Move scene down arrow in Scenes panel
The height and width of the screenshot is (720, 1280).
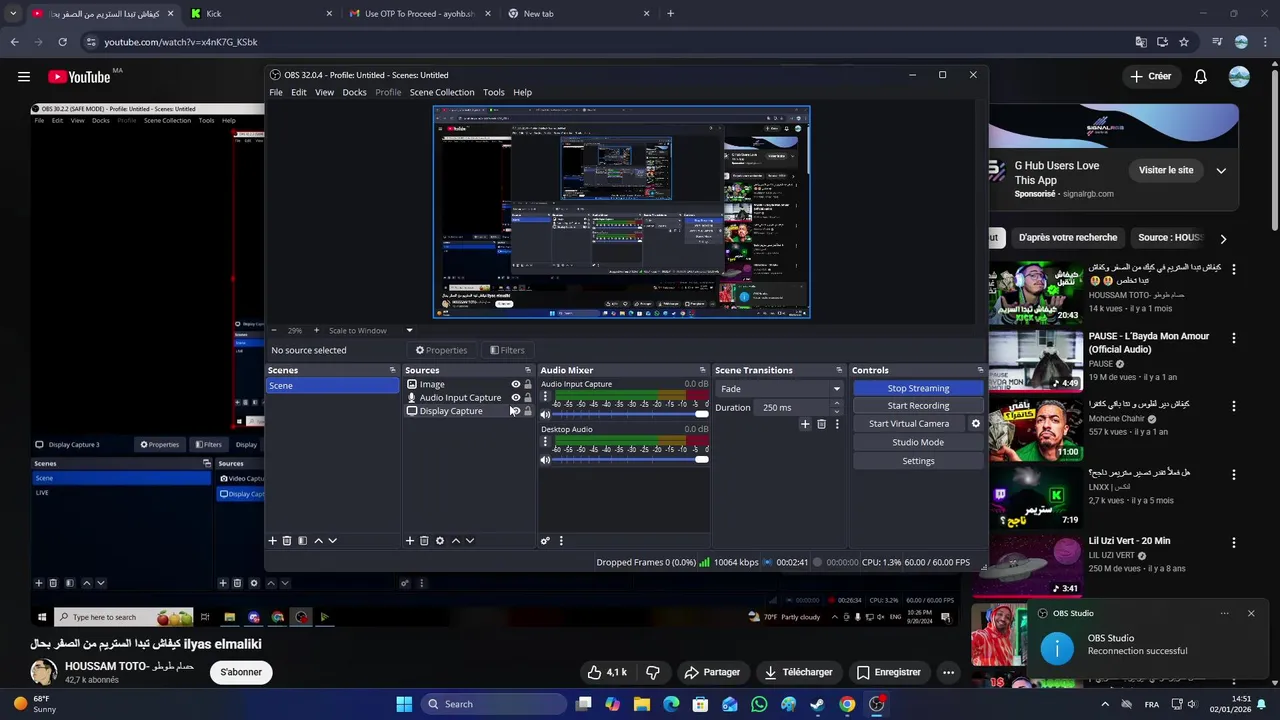point(333,541)
